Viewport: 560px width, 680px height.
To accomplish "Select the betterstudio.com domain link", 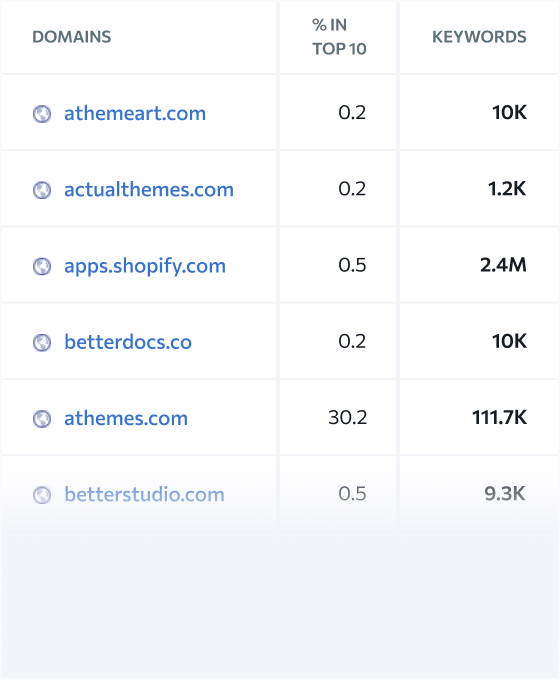I will (x=144, y=494).
